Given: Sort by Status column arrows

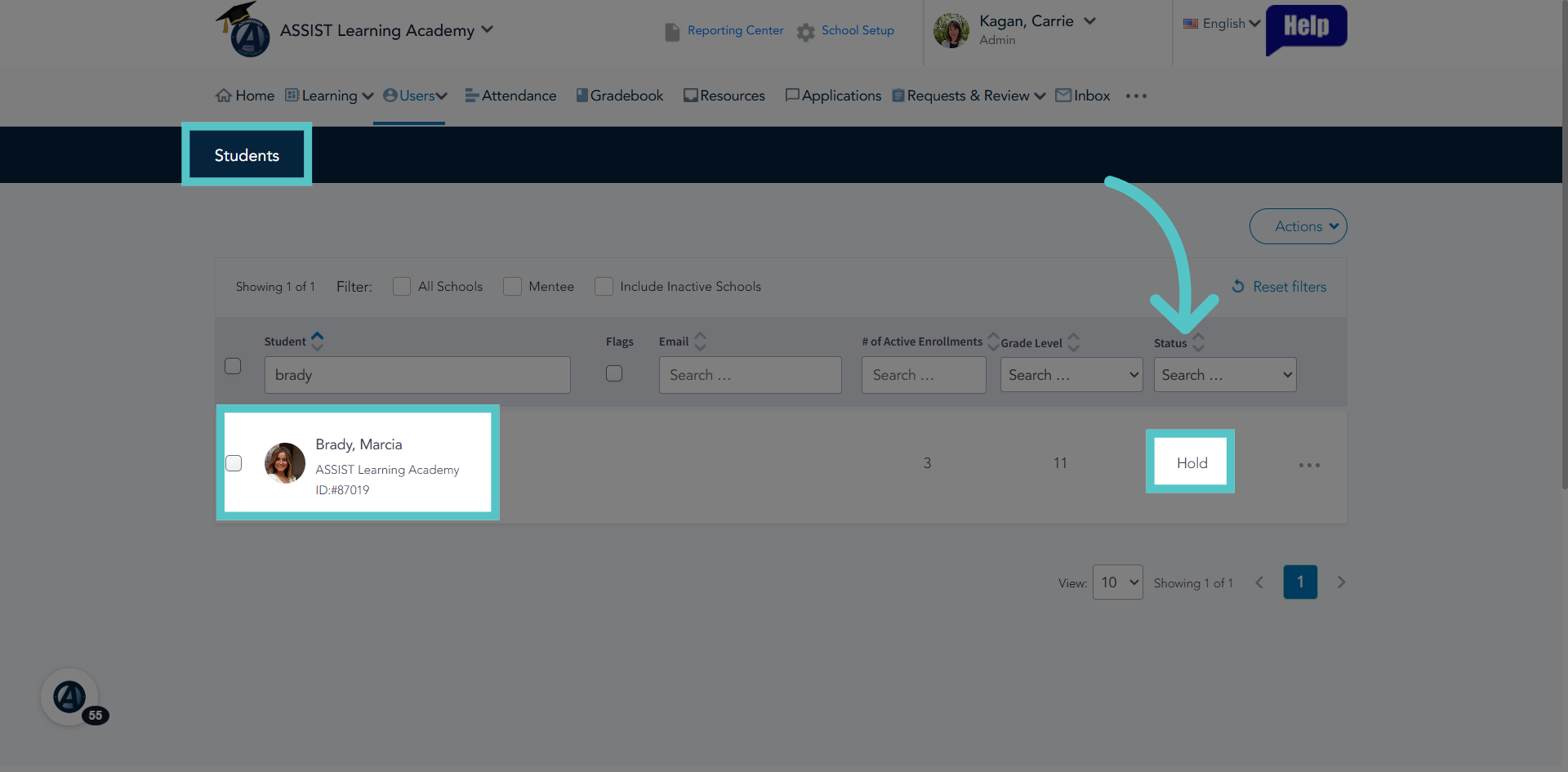Looking at the screenshot, I should coord(1198,342).
